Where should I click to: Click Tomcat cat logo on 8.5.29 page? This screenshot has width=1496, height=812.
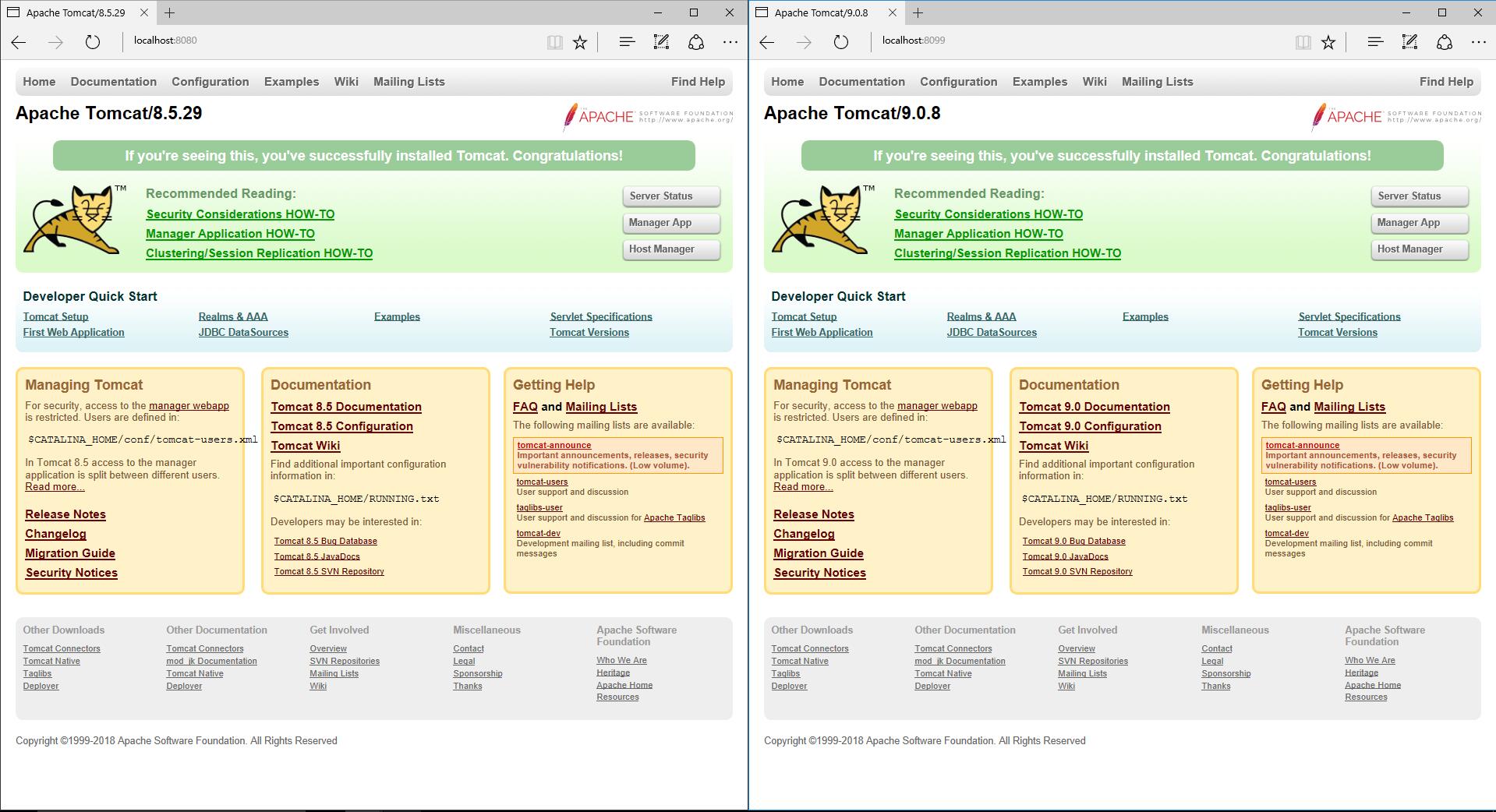click(x=75, y=220)
